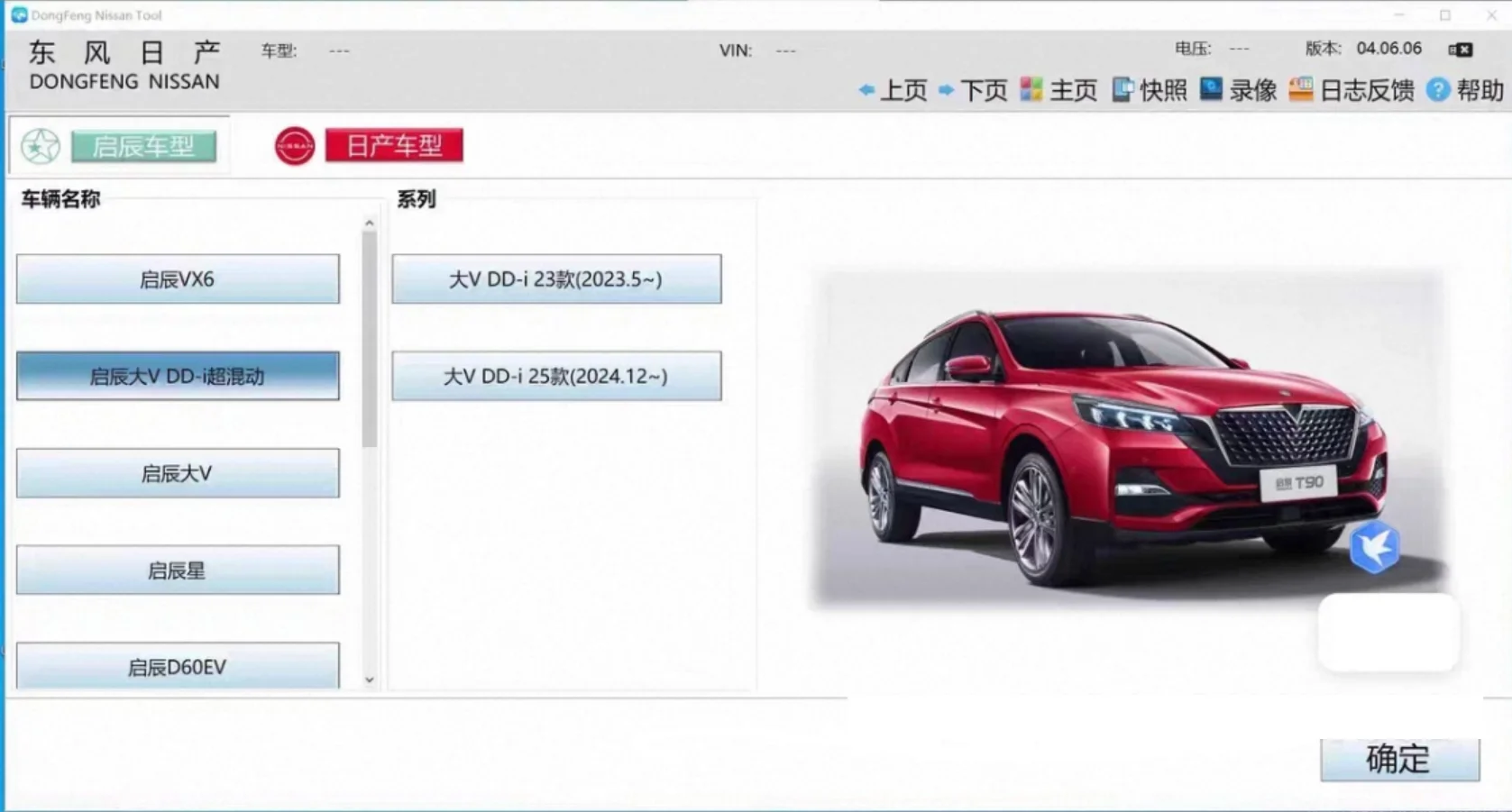Close the DongFeng Nissan Tool window

(x=1491, y=15)
